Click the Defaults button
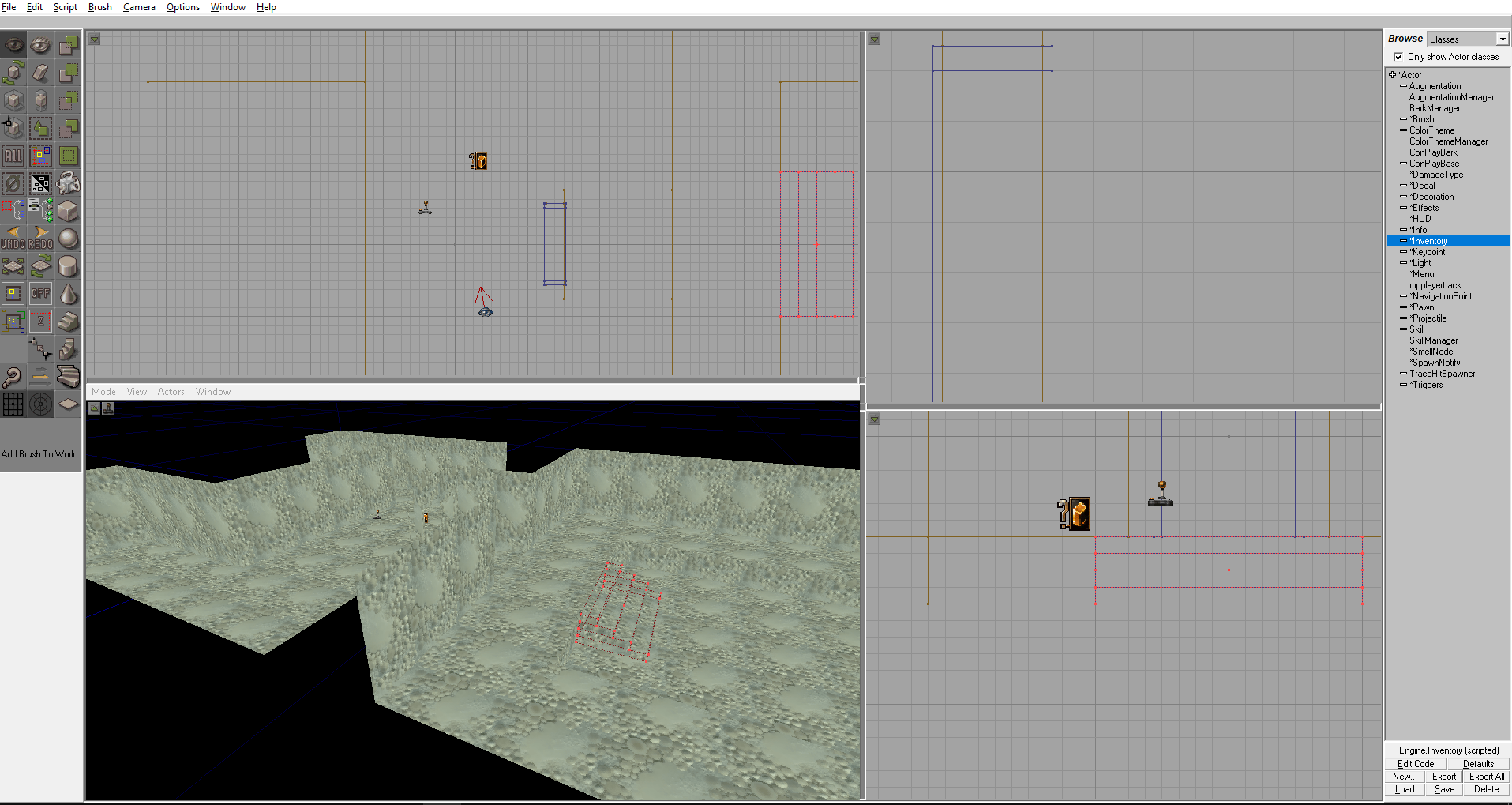 1478,764
